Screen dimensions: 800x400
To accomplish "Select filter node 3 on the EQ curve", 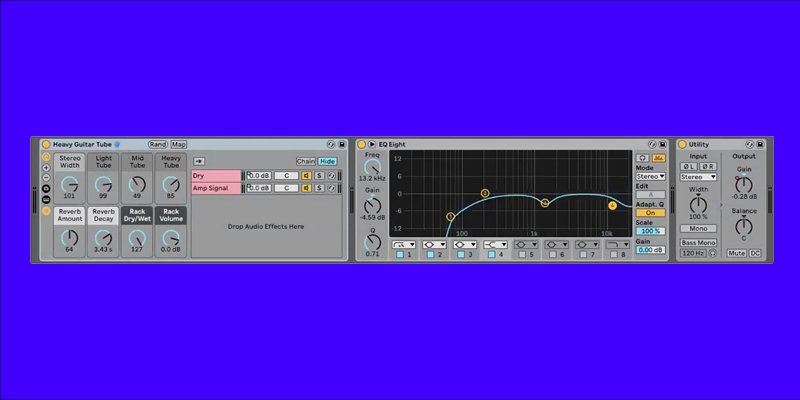I will click(545, 203).
